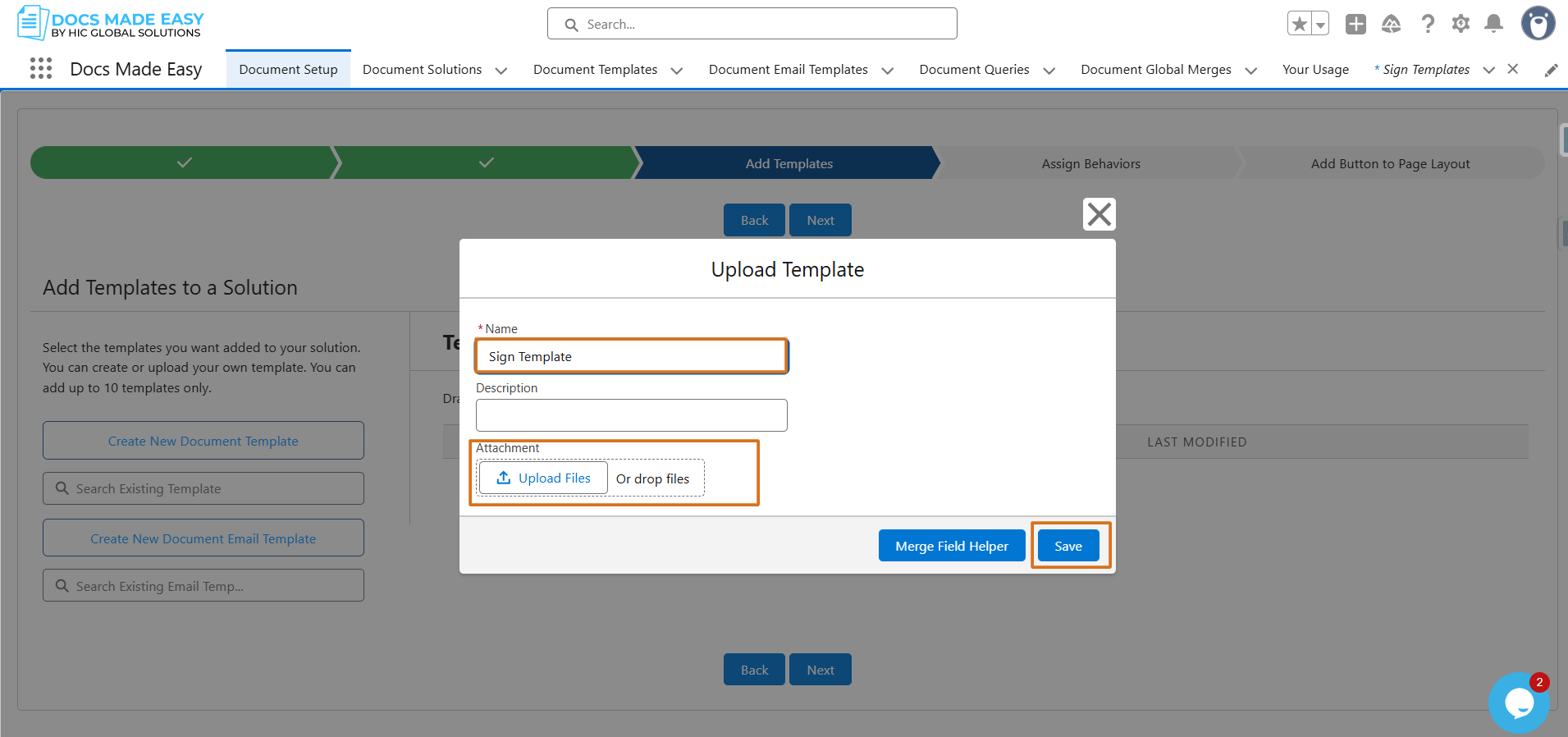
Task: Expand the favorites list dropdown arrow
Action: (1320, 25)
